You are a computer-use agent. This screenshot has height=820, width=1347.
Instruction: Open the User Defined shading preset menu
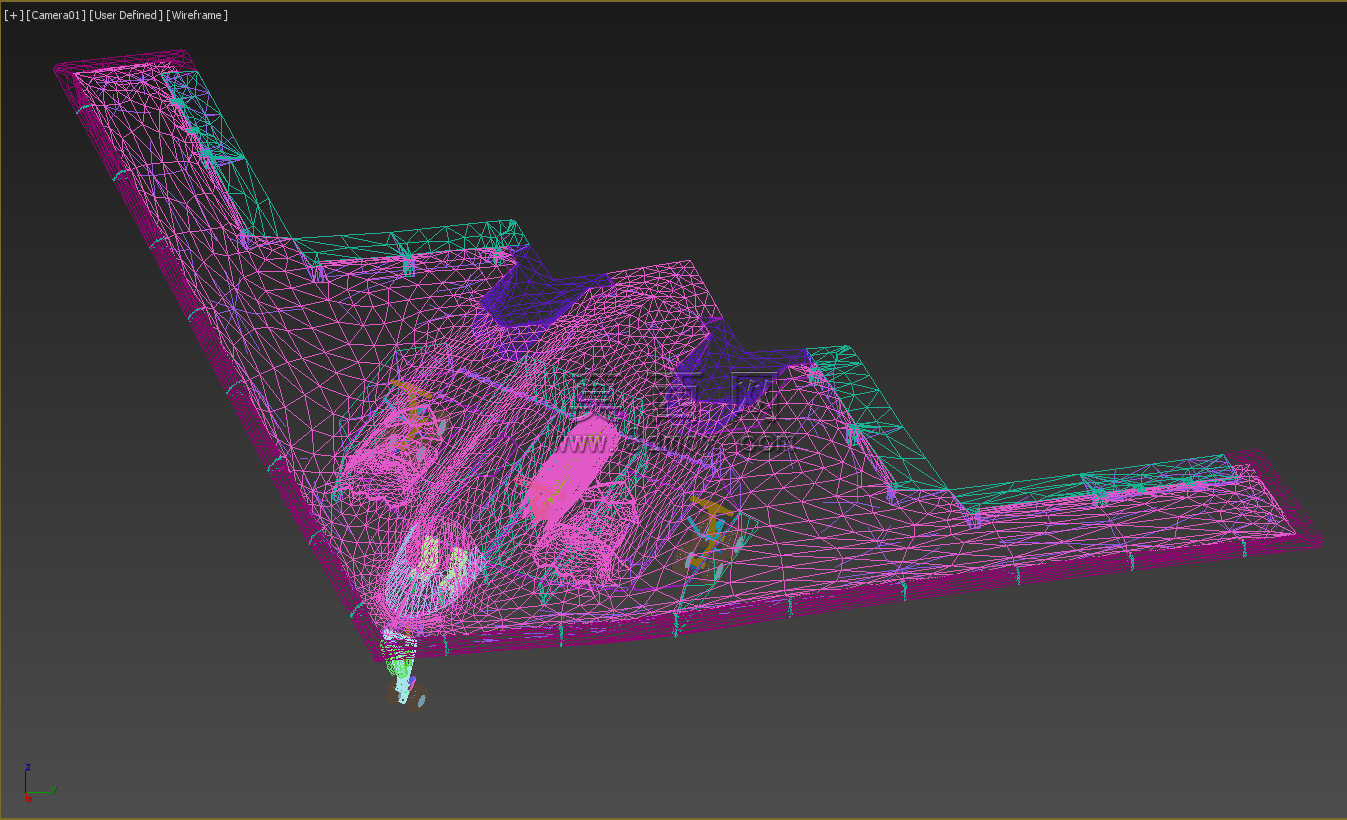(125, 15)
